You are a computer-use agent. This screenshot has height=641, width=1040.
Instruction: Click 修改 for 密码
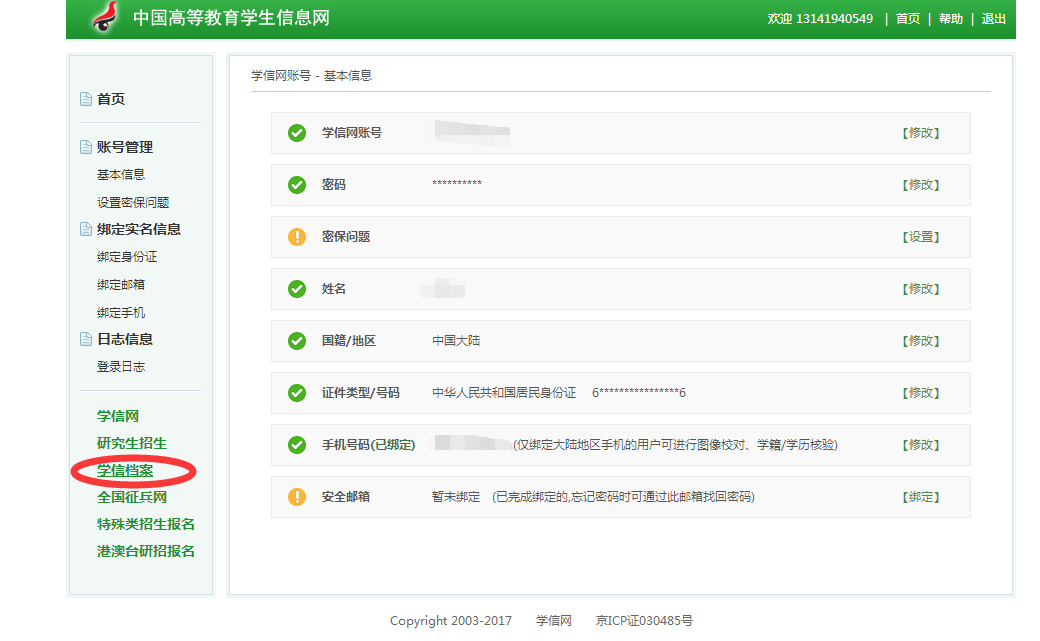[921, 184]
